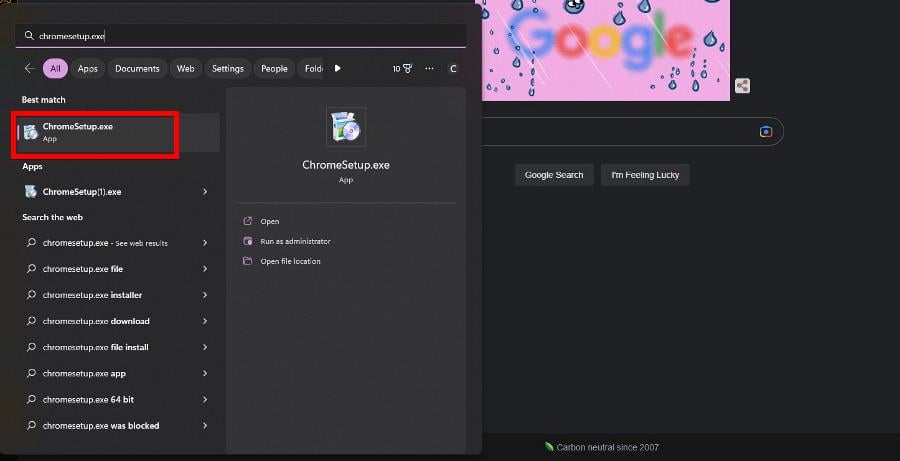Switch to Documents filter tab
The height and width of the screenshot is (461, 900).
tap(137, 68)
